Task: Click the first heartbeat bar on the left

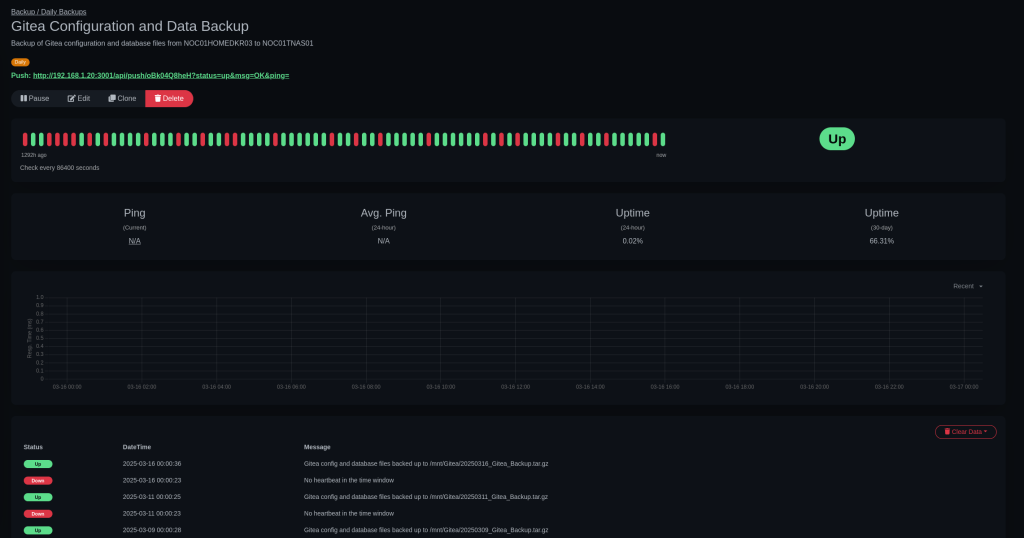Action: [25, 140]
